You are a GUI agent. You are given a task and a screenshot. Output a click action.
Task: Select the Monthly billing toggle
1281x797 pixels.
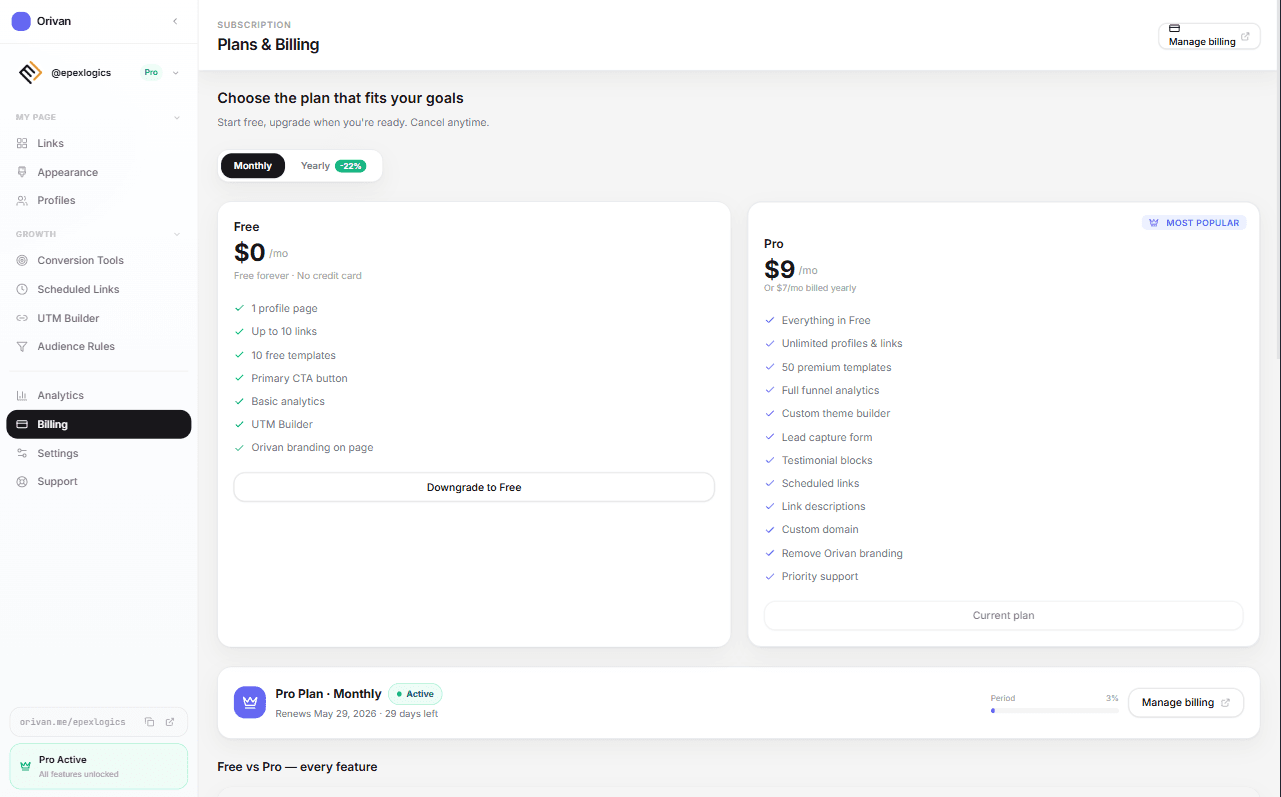[x=253, y=166]
